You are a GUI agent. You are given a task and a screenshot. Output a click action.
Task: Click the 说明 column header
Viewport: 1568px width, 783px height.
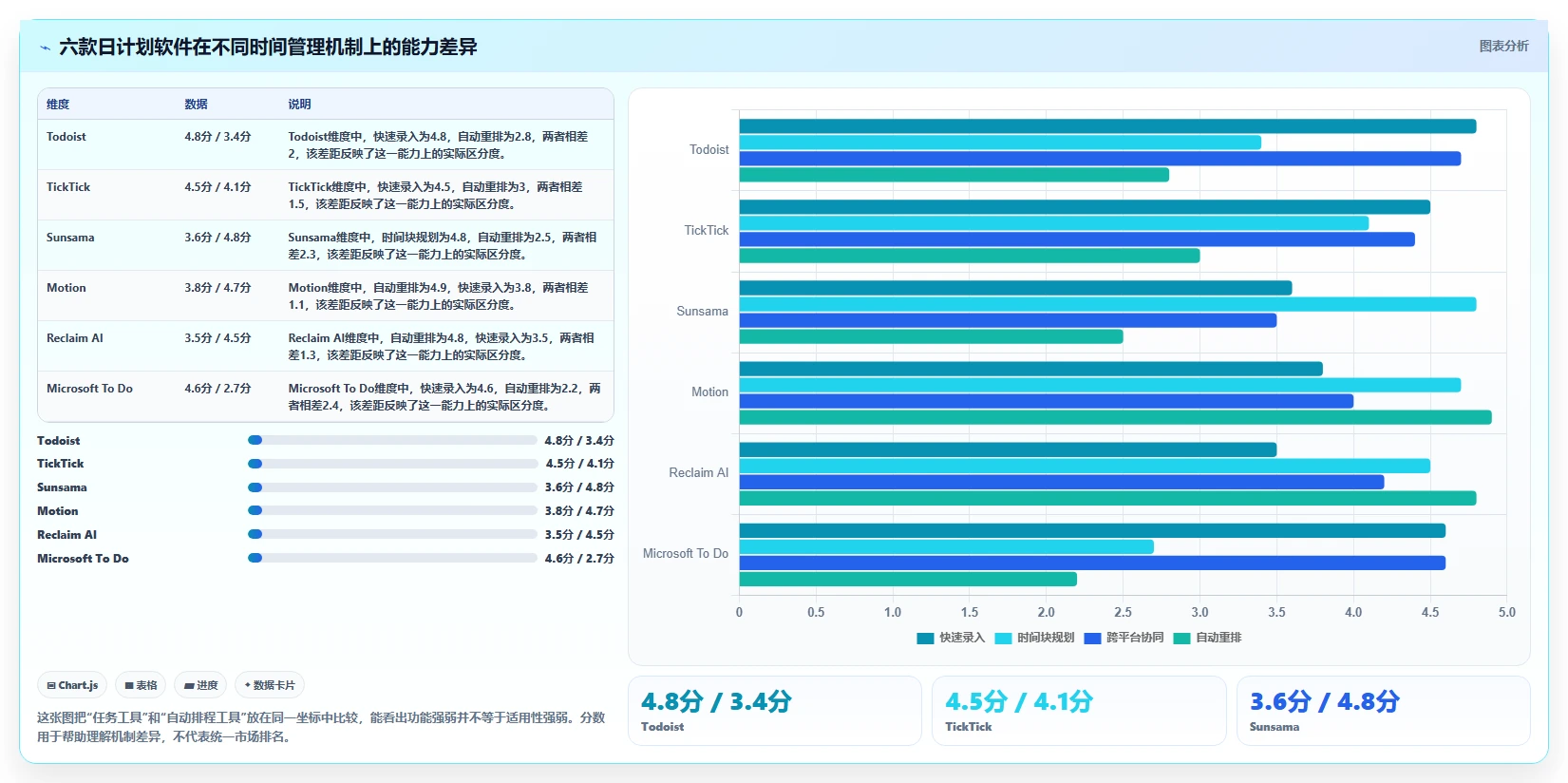[299, 105]
